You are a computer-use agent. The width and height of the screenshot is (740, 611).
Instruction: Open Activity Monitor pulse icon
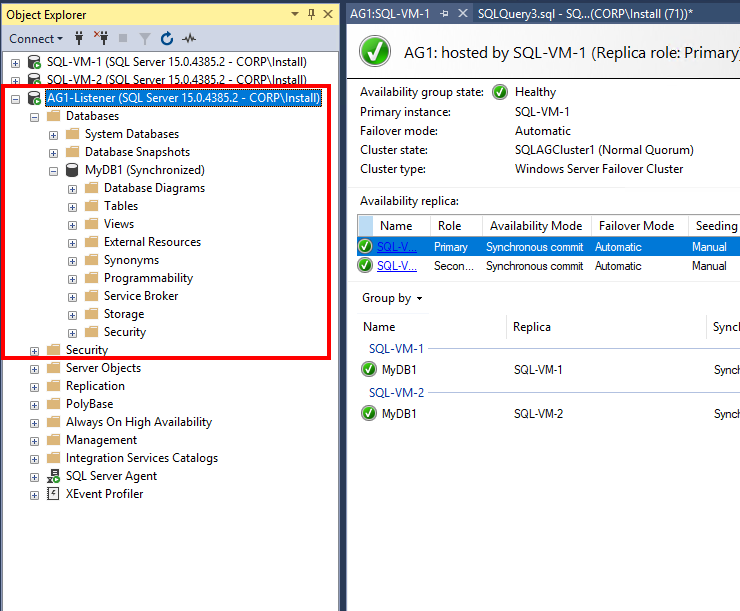pos(189,38)
